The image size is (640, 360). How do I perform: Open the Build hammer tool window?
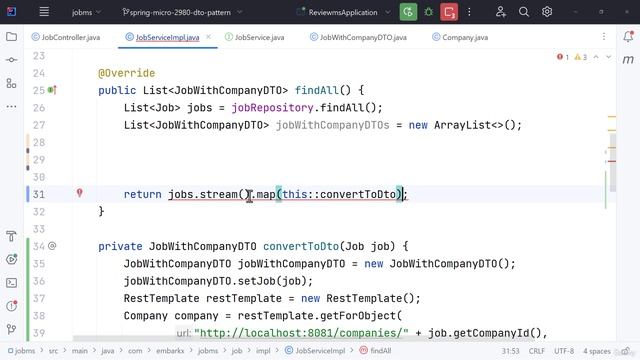(11, 236)
